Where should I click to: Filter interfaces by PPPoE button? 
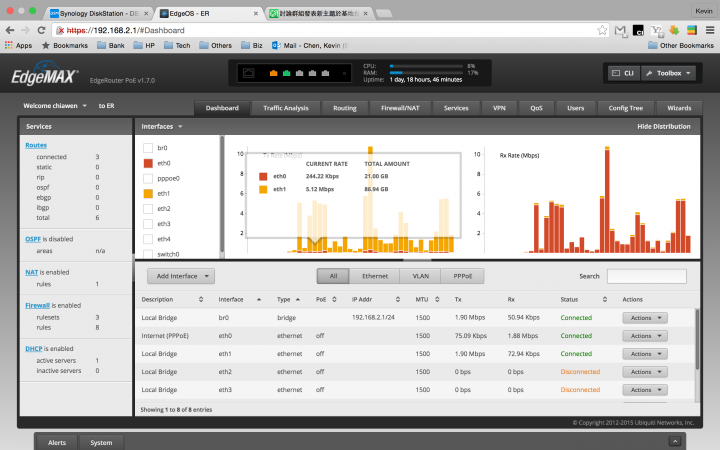point(462,276)
